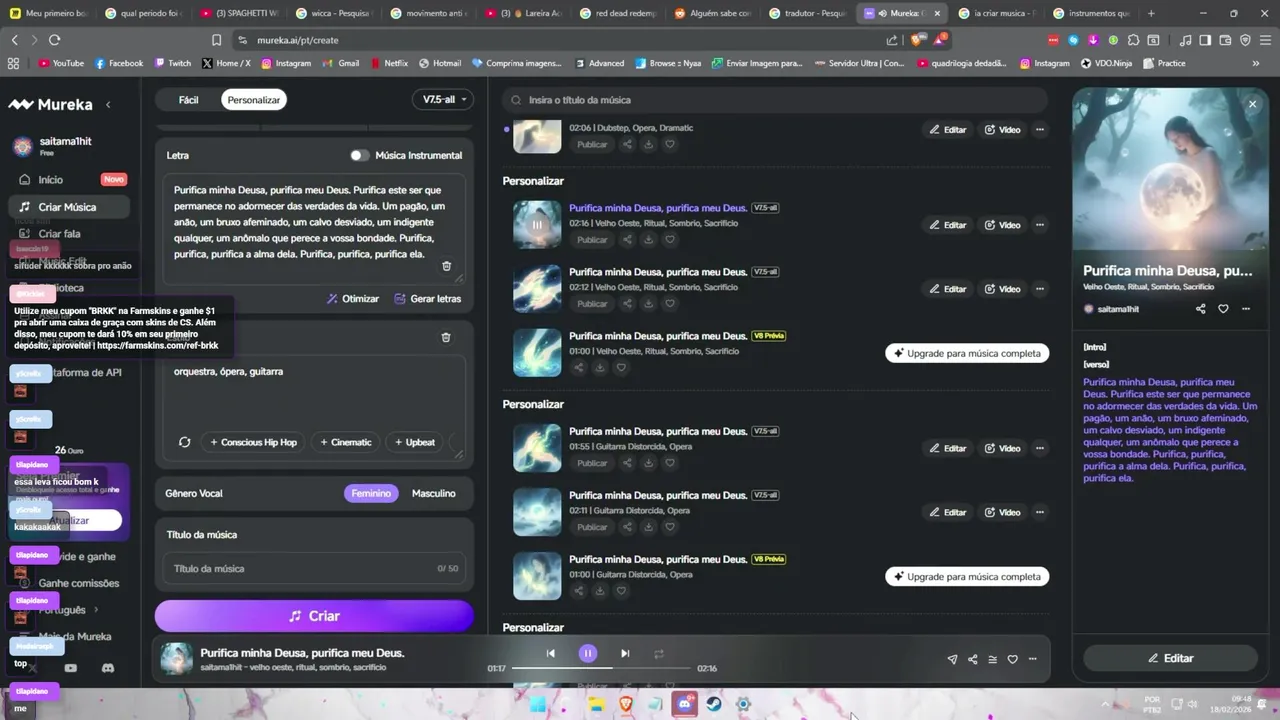Click Otimizar under the lyrics

pyautogui.click(x=353, y=299)
